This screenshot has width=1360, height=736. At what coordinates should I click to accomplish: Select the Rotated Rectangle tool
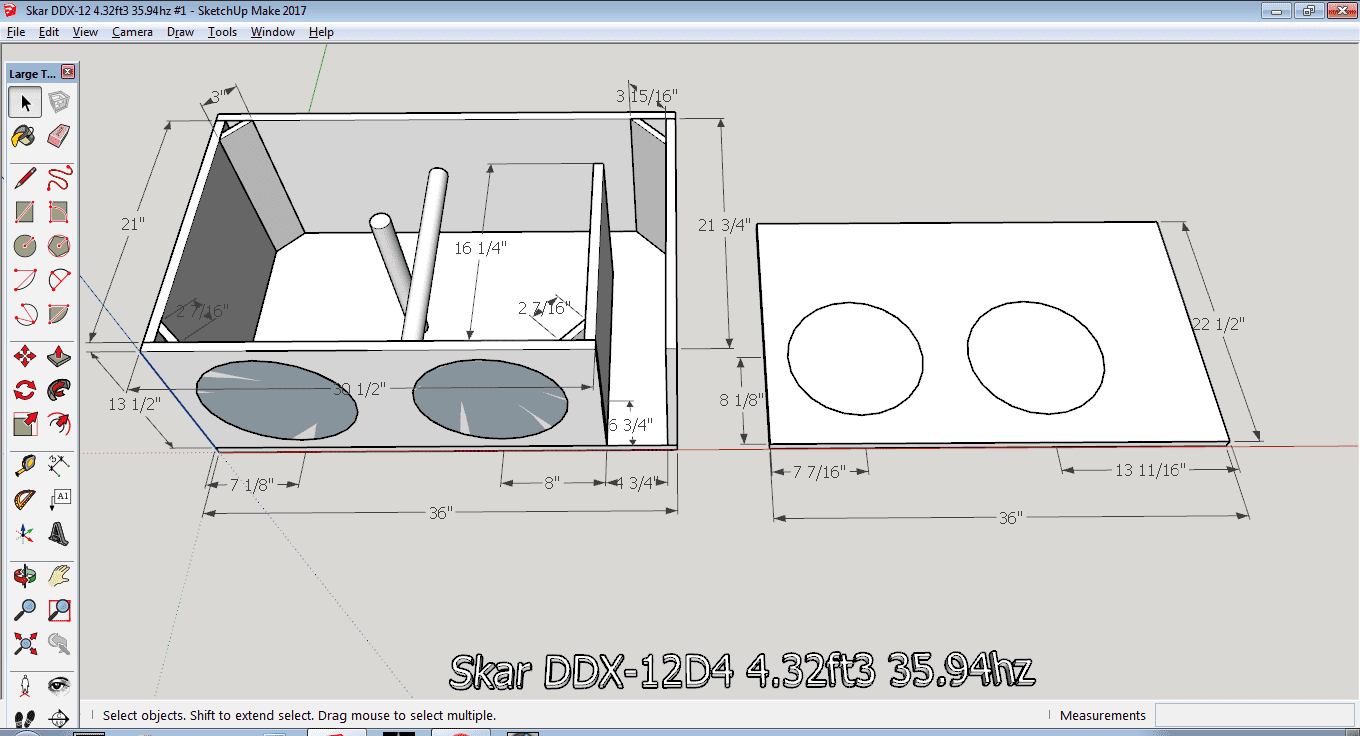59,212
